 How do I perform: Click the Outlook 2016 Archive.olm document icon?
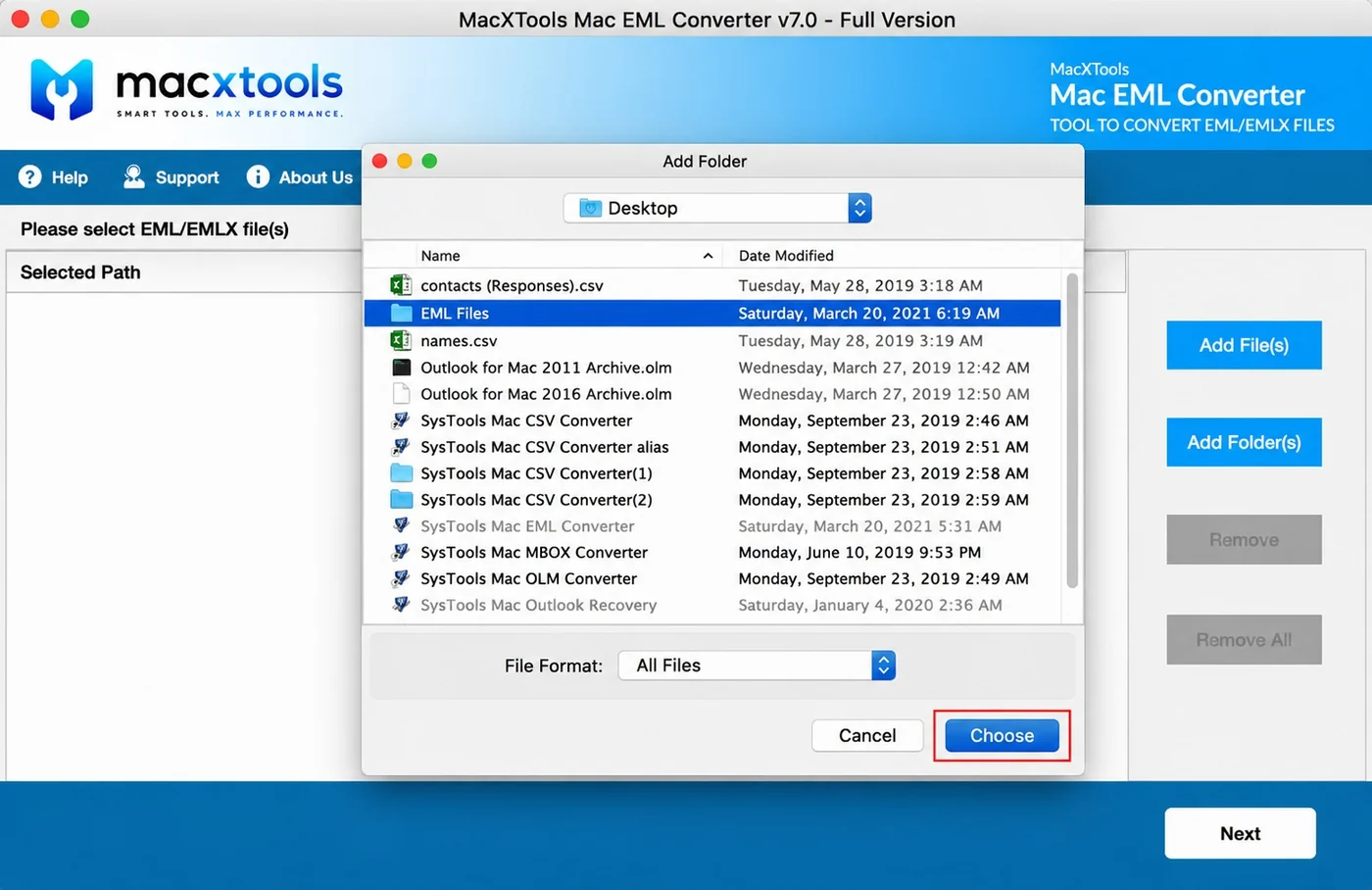click(x=401, y=394)
